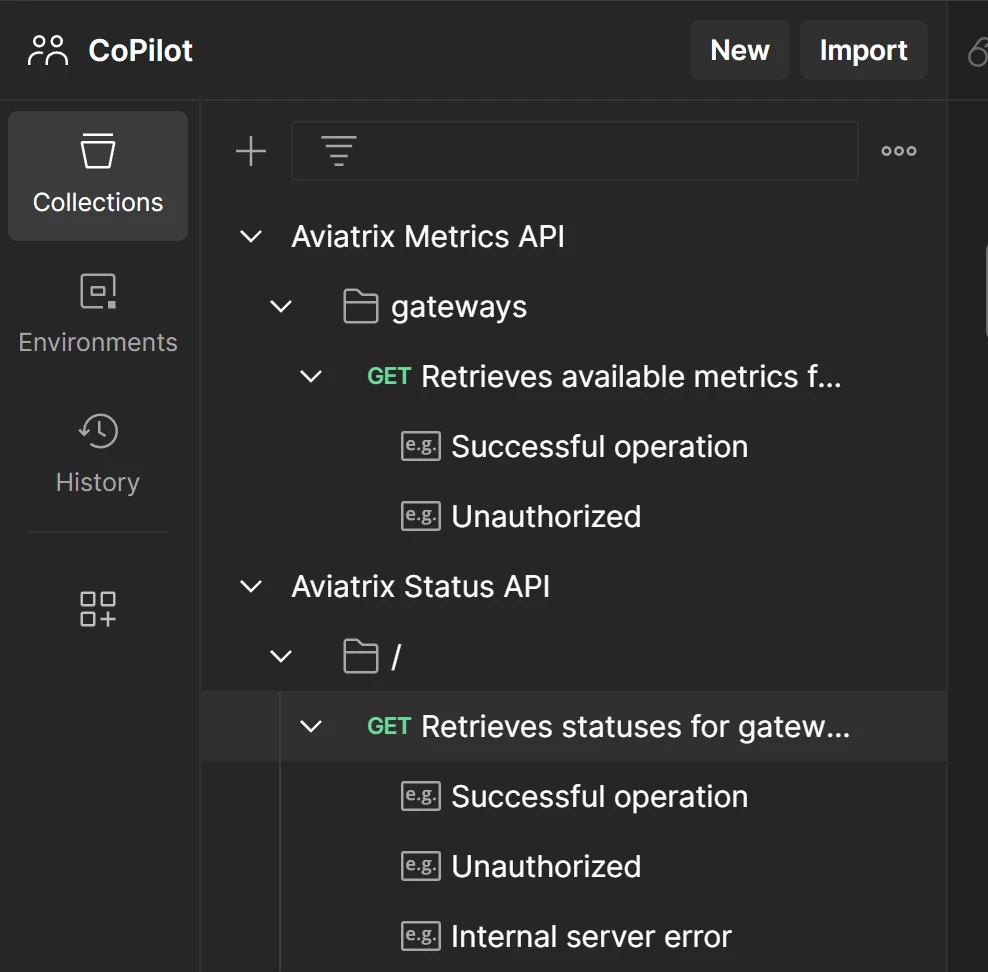988x972 pixels.
Task: Click the gateways folder icon
Action: [360, 306]
